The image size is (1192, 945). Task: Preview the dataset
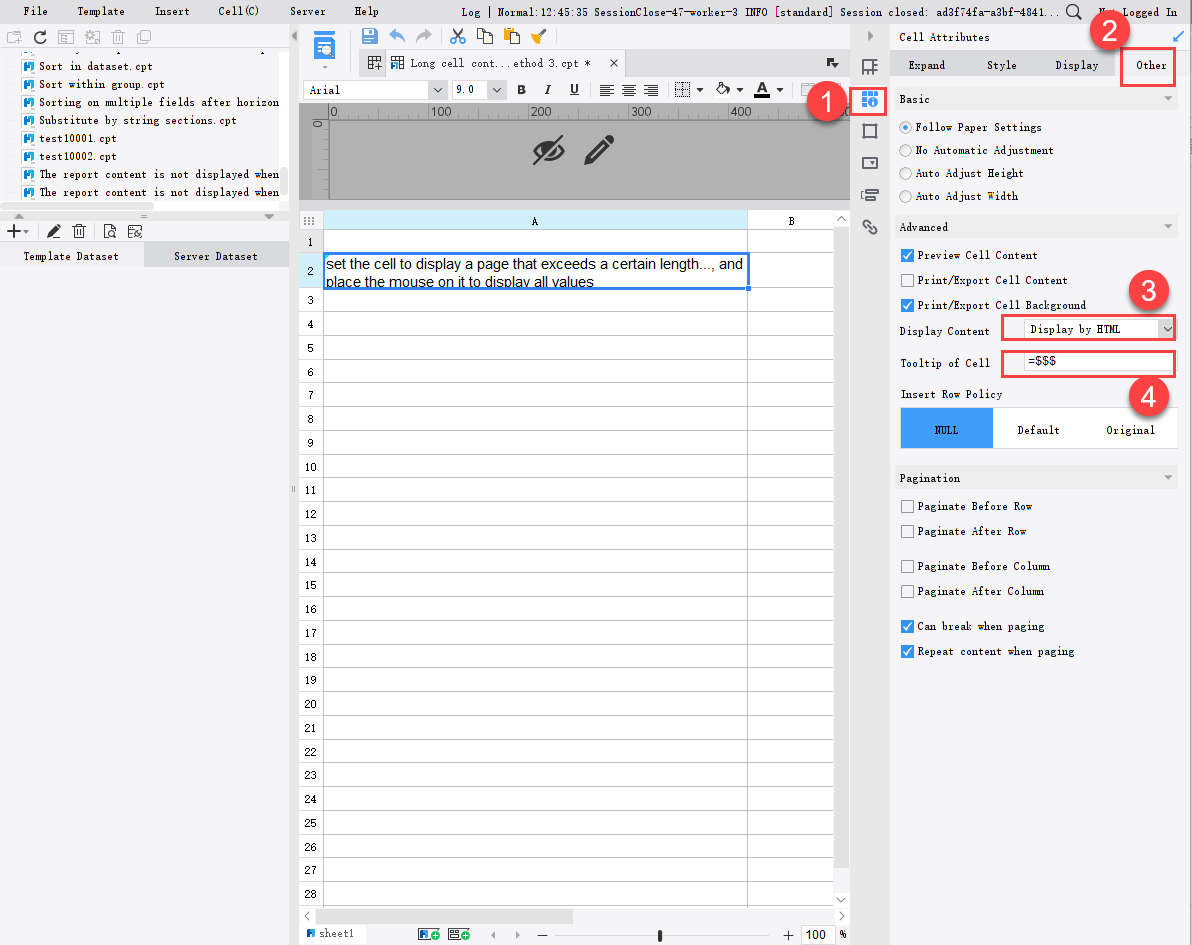[109, 232]
